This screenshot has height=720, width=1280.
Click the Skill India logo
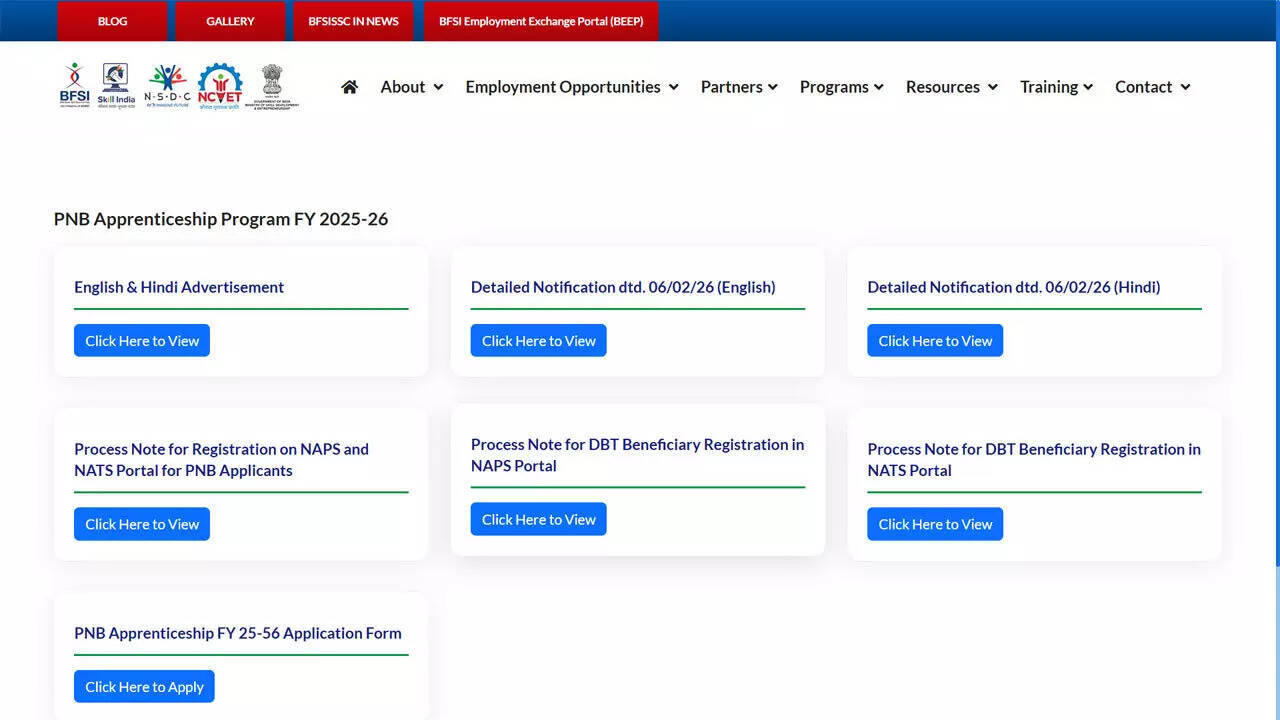coord(114,85)
